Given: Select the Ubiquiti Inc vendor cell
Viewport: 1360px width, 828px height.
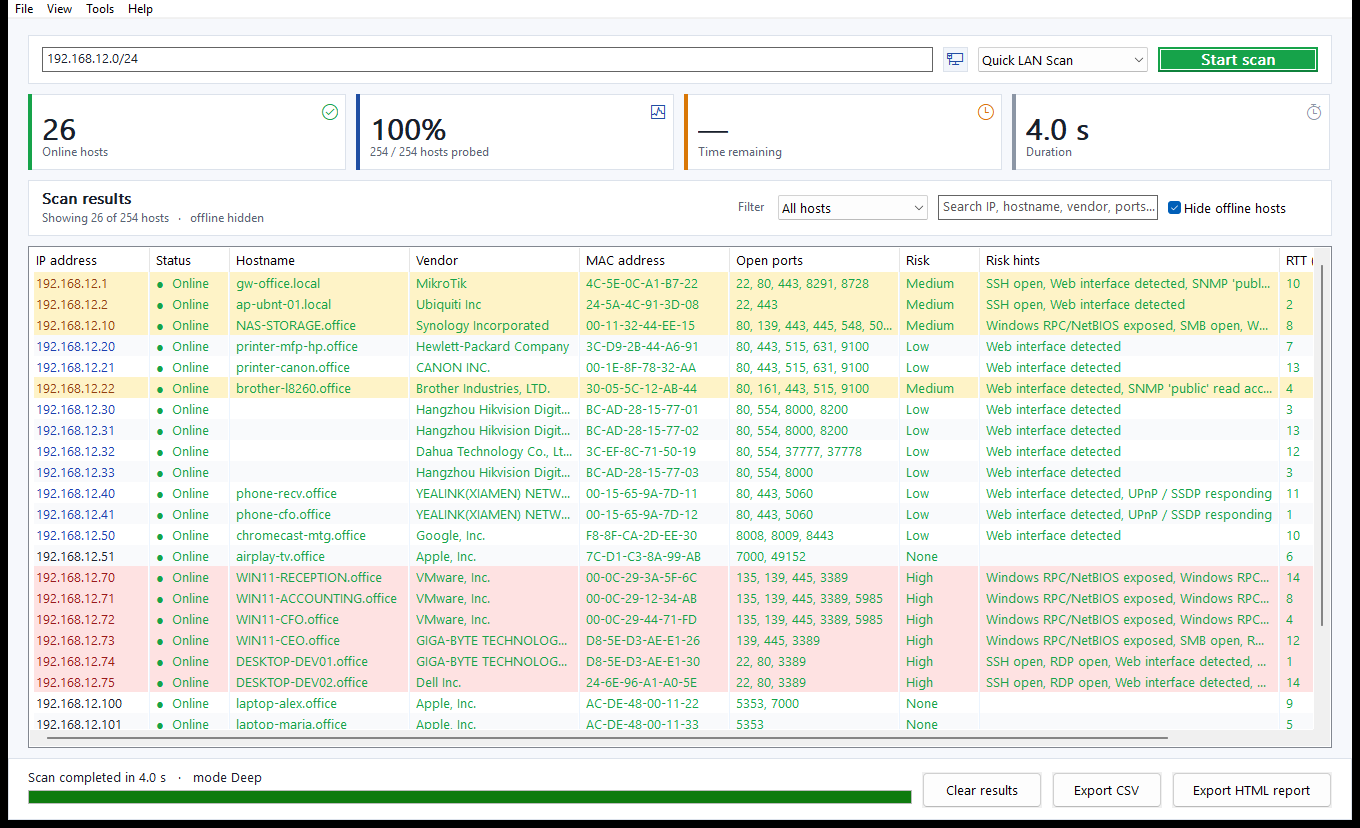Looking at the screenshot, I should click(494, 304).
